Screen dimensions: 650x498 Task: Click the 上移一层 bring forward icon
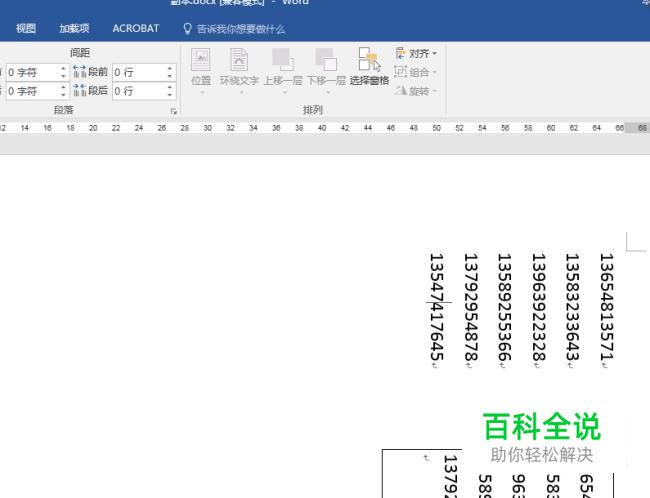[x=283, y=60]
